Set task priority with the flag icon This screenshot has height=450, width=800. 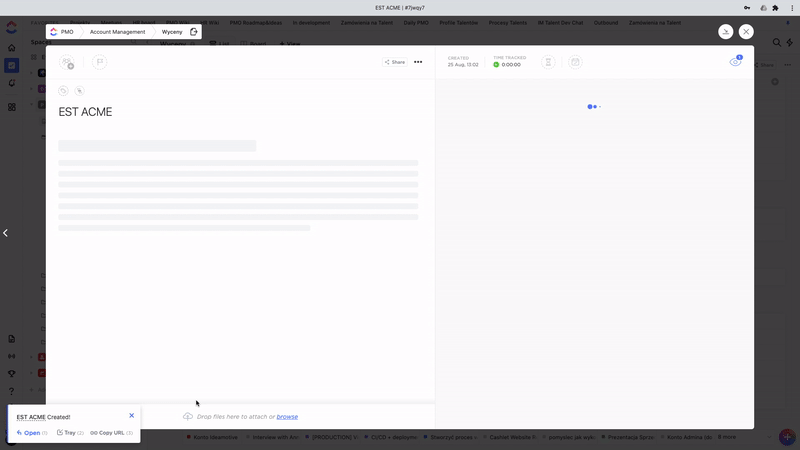(x=99, y=62)
